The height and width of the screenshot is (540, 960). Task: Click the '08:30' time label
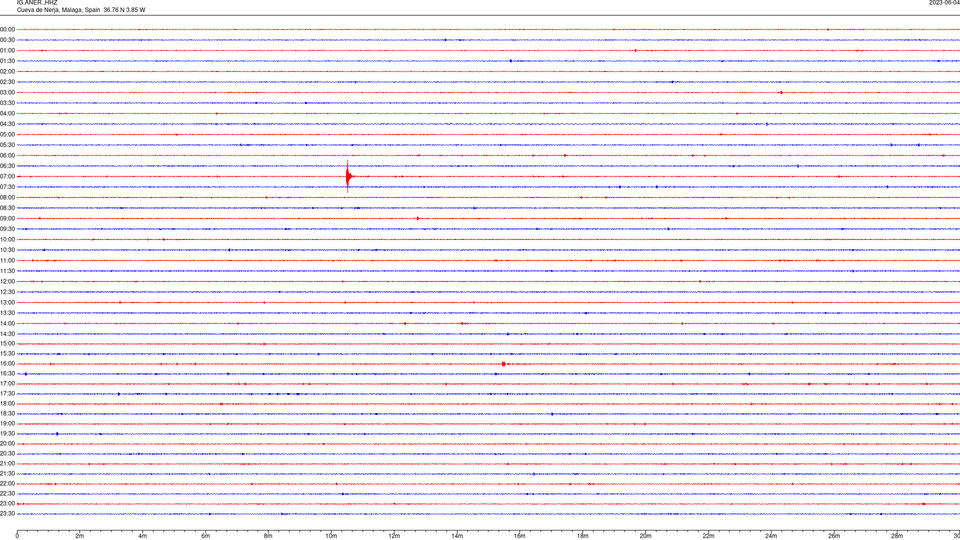(7, 208)
